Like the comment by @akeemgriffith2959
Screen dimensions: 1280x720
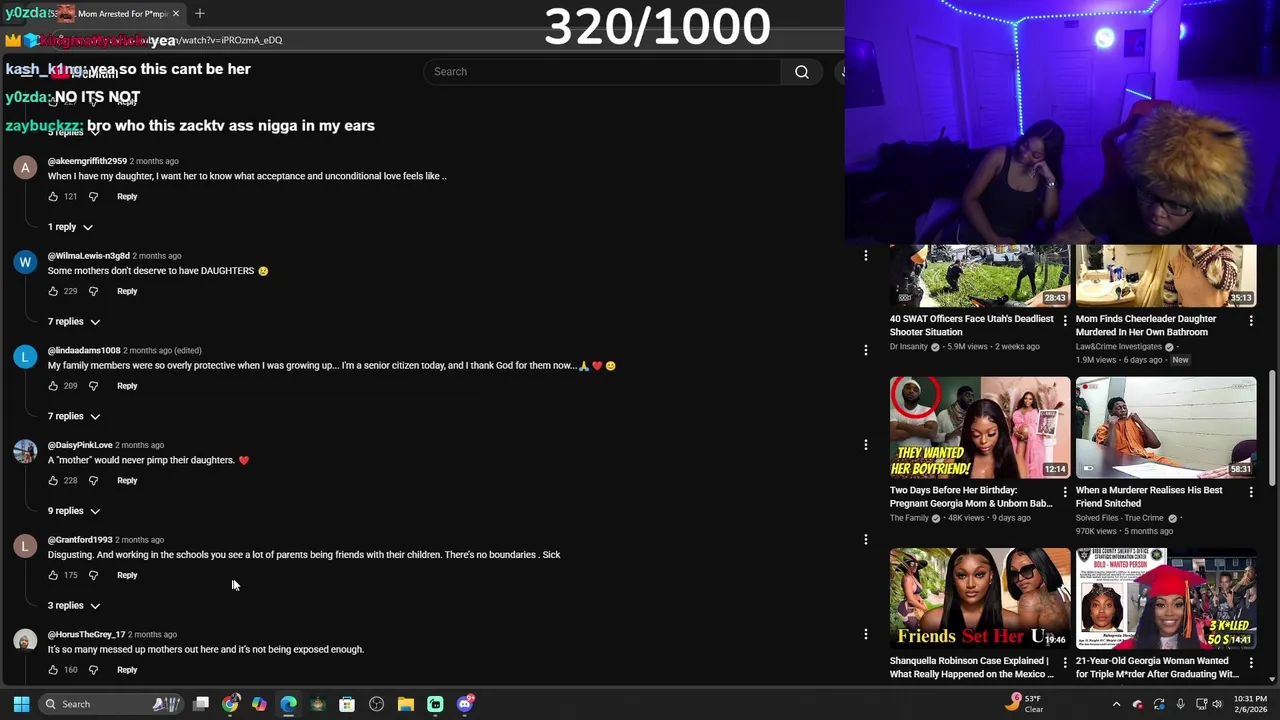pyautogui.click(x=53, y=197)
